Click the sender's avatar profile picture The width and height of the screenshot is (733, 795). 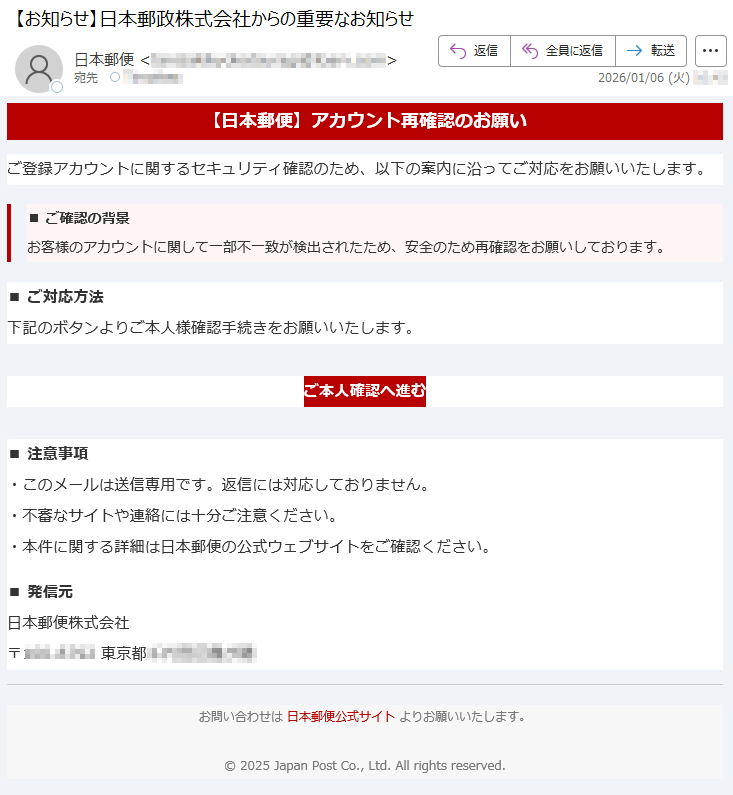point(39,69)
